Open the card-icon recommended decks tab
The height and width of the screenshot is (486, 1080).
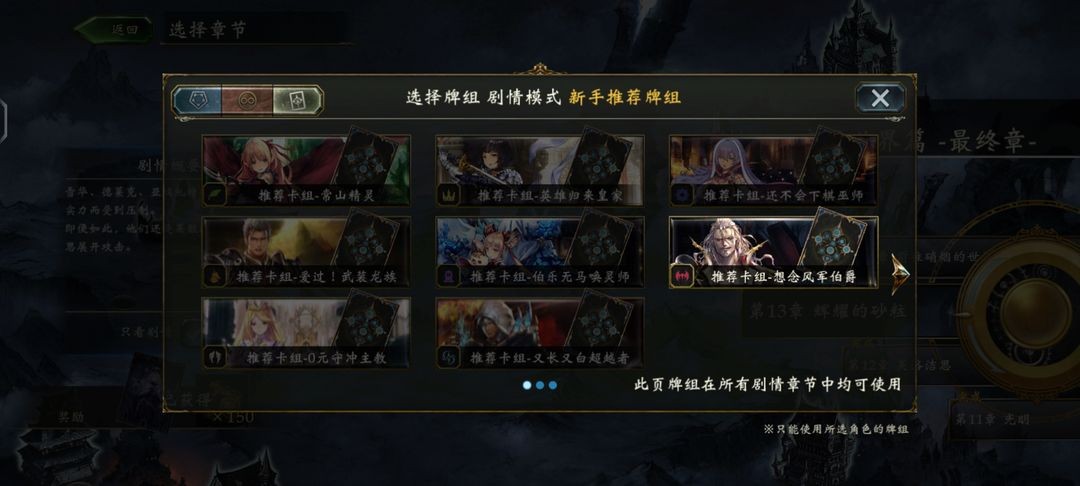click(x=298, y=101)
